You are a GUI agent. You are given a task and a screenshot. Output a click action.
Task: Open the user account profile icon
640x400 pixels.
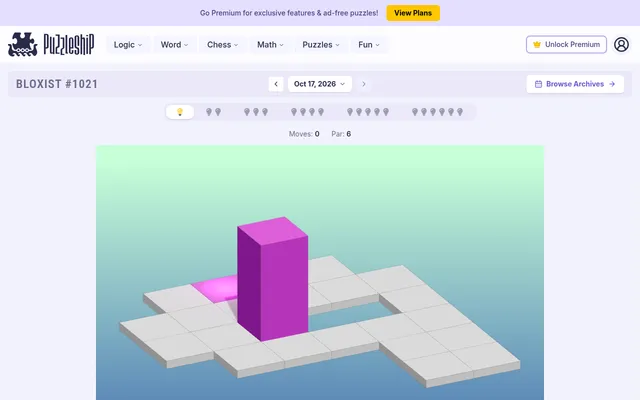click(621, 44)
